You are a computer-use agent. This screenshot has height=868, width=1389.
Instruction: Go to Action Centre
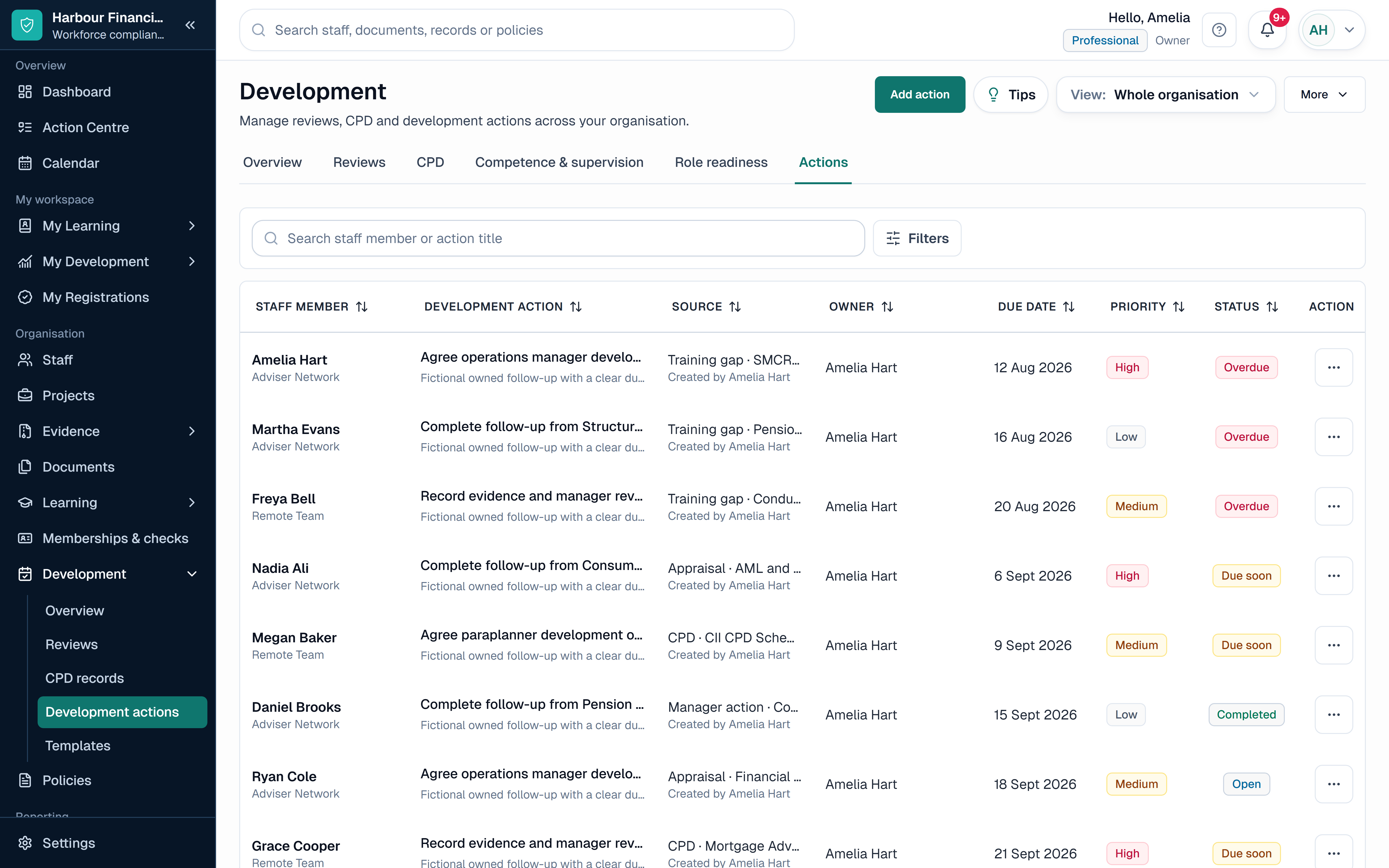[108, 128]
